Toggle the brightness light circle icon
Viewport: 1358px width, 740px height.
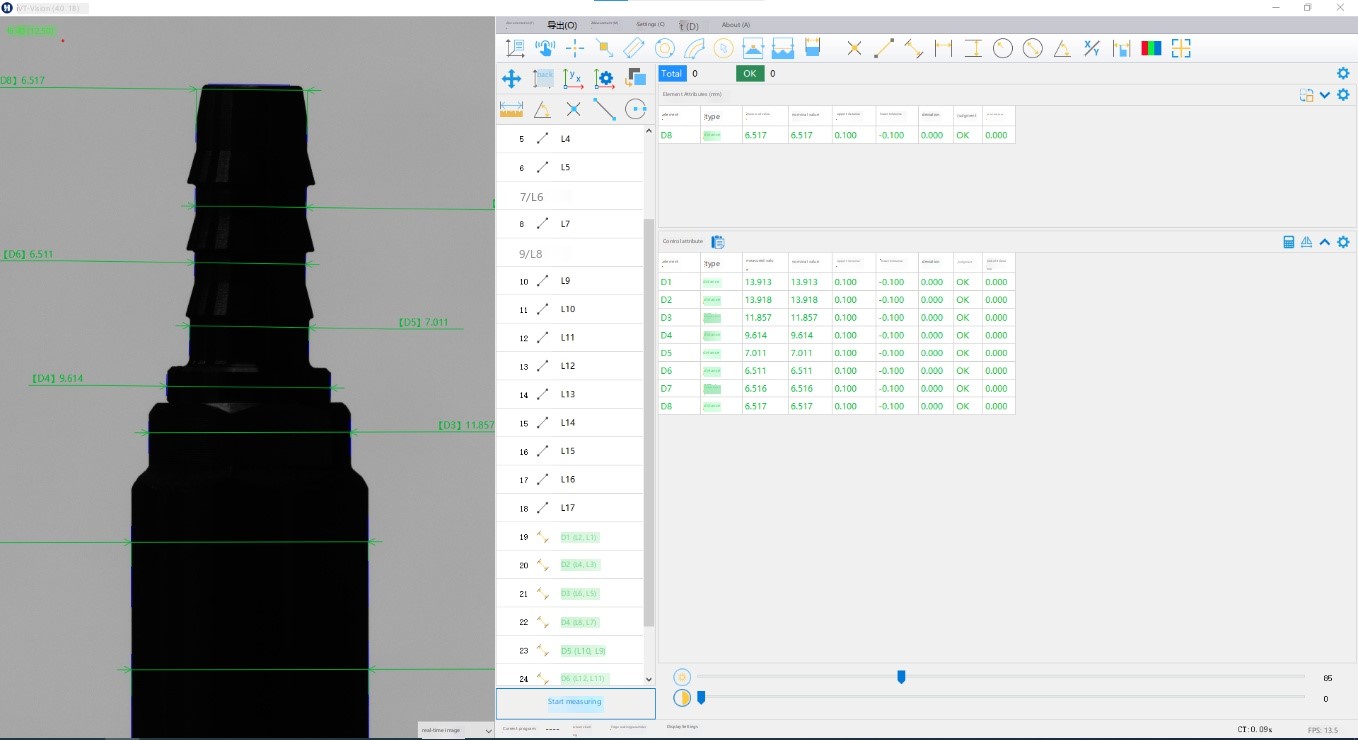[682, 677]
